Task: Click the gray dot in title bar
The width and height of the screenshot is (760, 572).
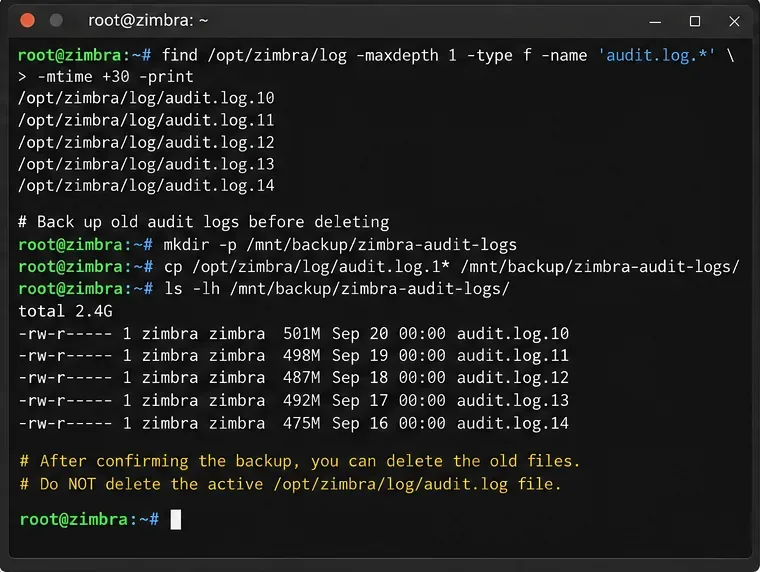Action: [x=56, y=20]
